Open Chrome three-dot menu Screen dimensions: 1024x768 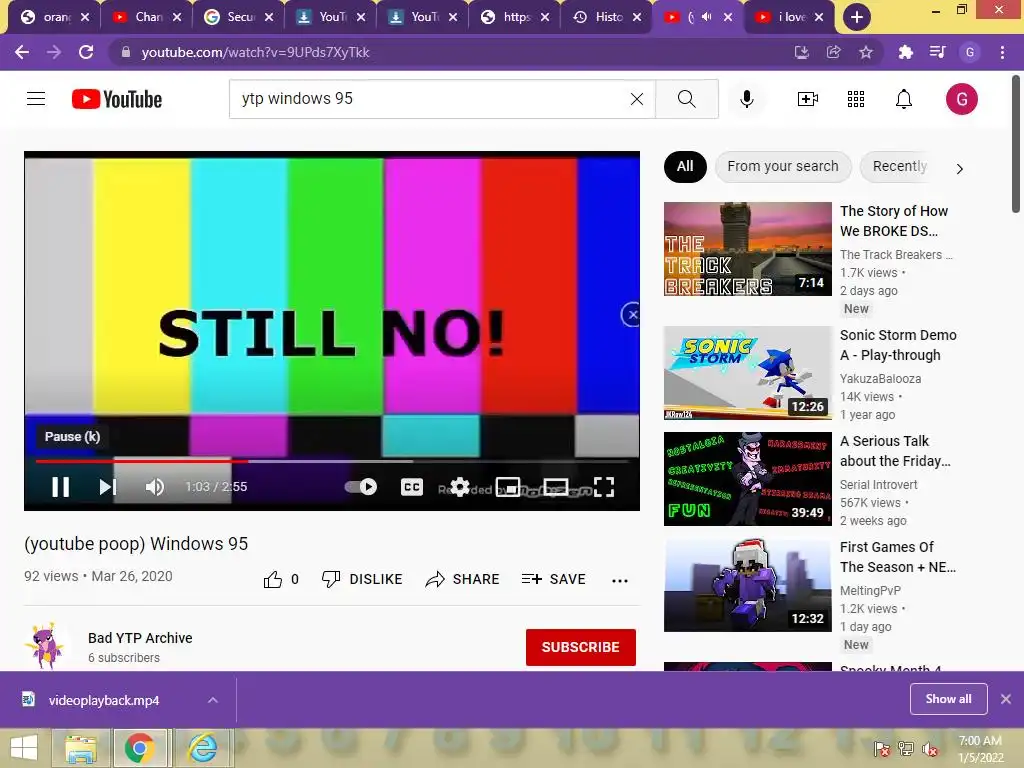tap(1002, 52)
